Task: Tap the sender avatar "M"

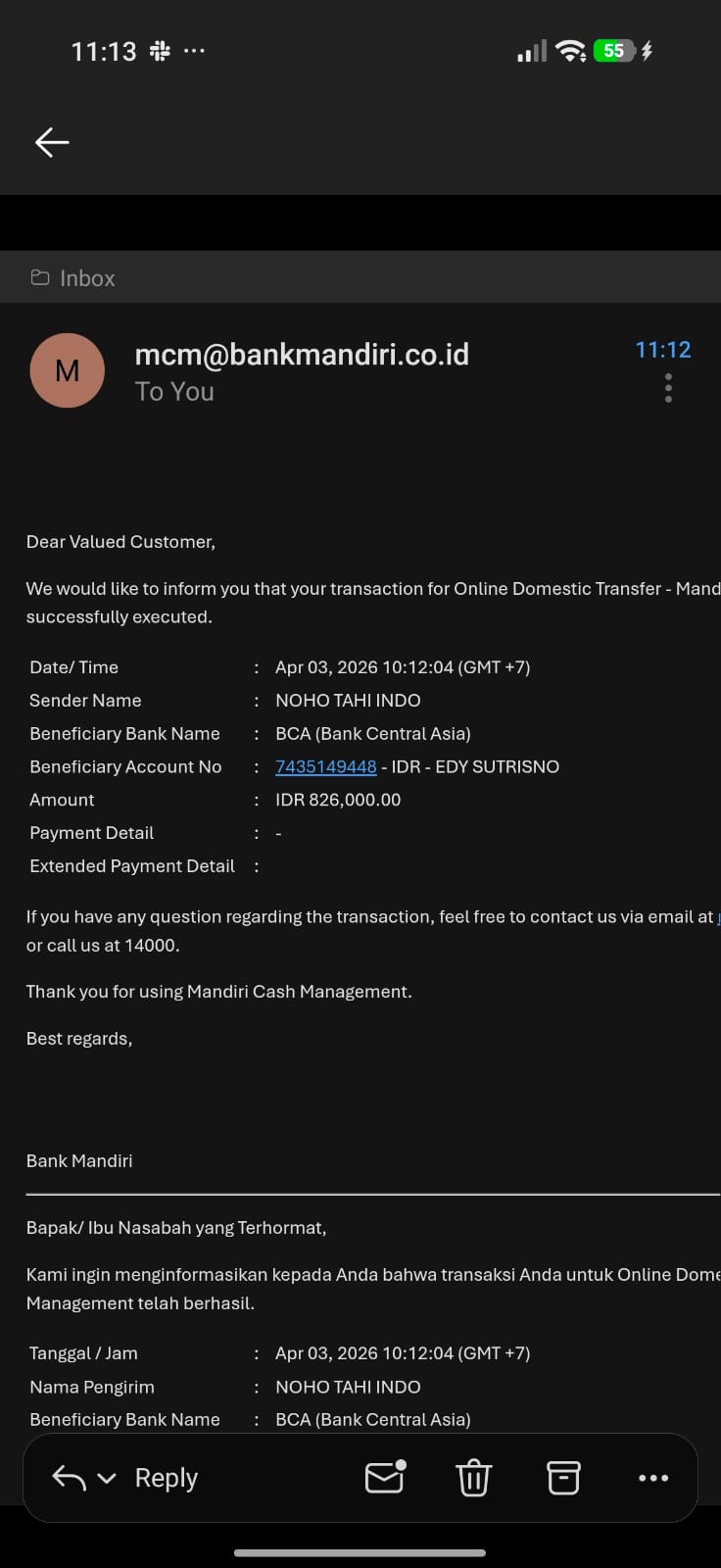Action: 68,370
